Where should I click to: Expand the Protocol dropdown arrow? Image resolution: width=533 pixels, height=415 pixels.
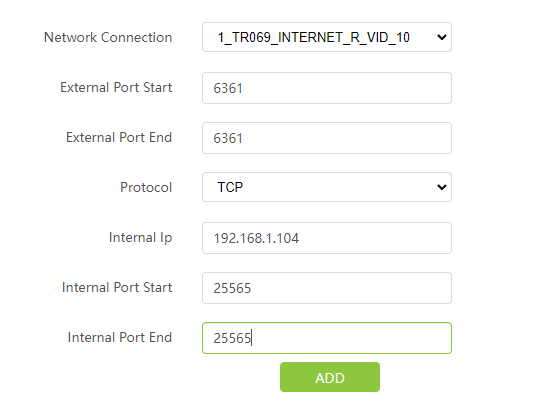click(x=442, y=187)
